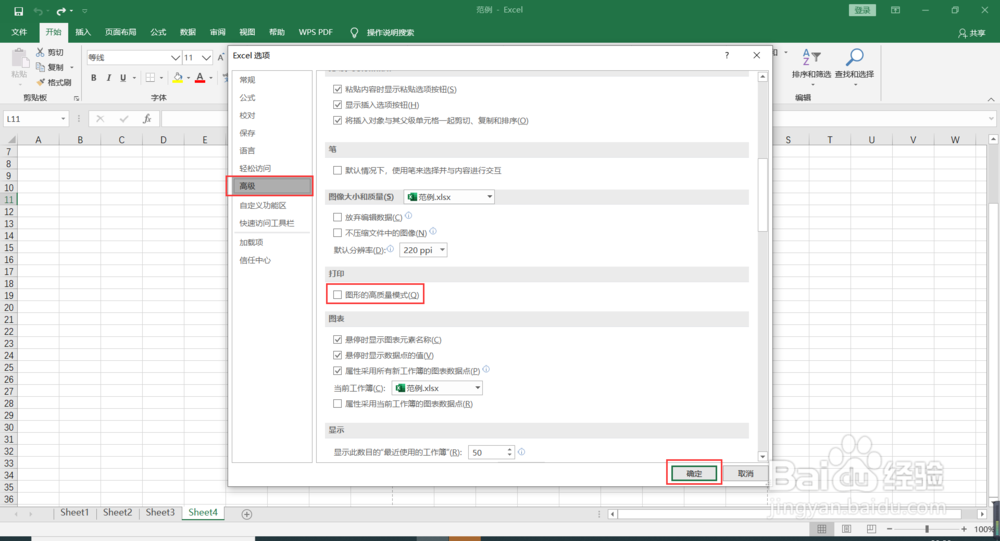Click the Sign in button
Image resolution: width=1000 pixels, height=541 pixels.
862,10
